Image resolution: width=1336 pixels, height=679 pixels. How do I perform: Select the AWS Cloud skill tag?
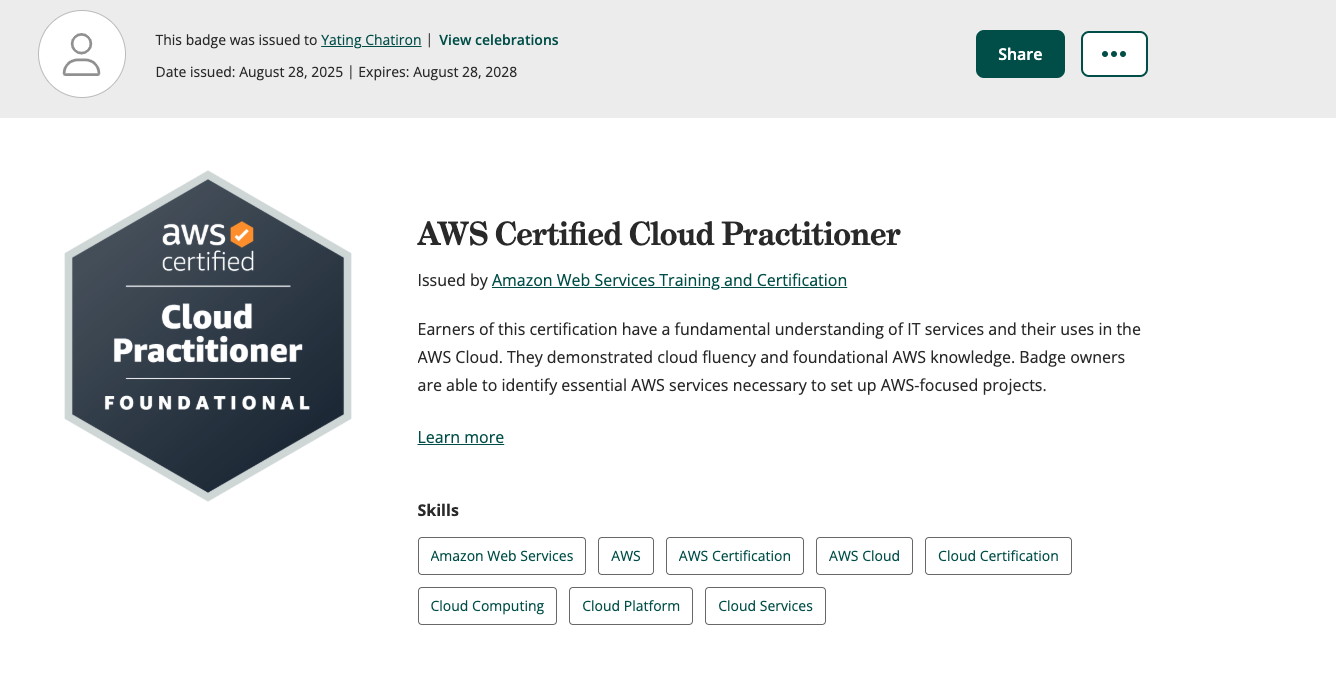coord(864,556)
